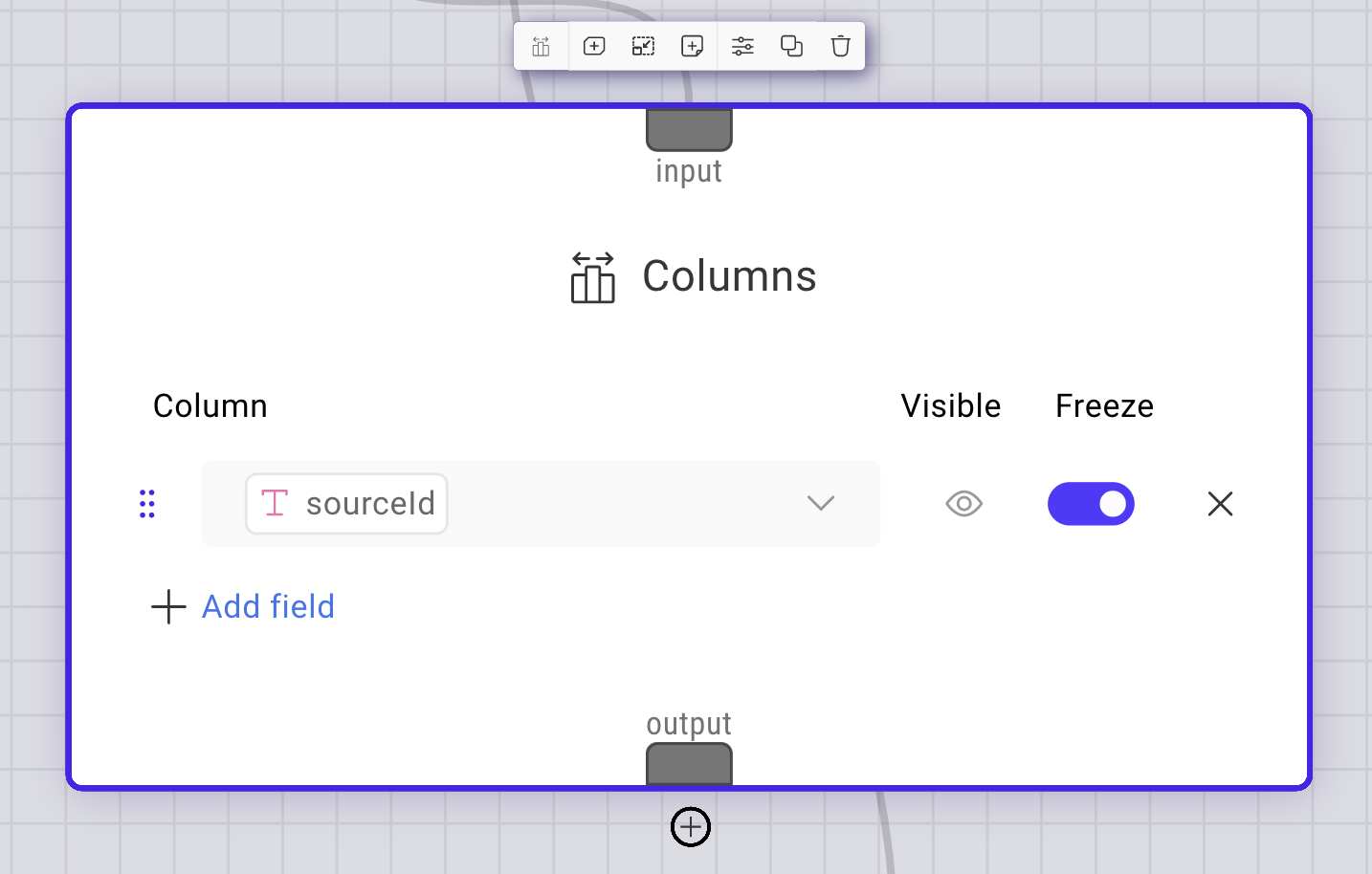The width and height of the screenshot is (1372, 874).
Task: Duplicate the node using the copy icon
Action: coord(791,46)
